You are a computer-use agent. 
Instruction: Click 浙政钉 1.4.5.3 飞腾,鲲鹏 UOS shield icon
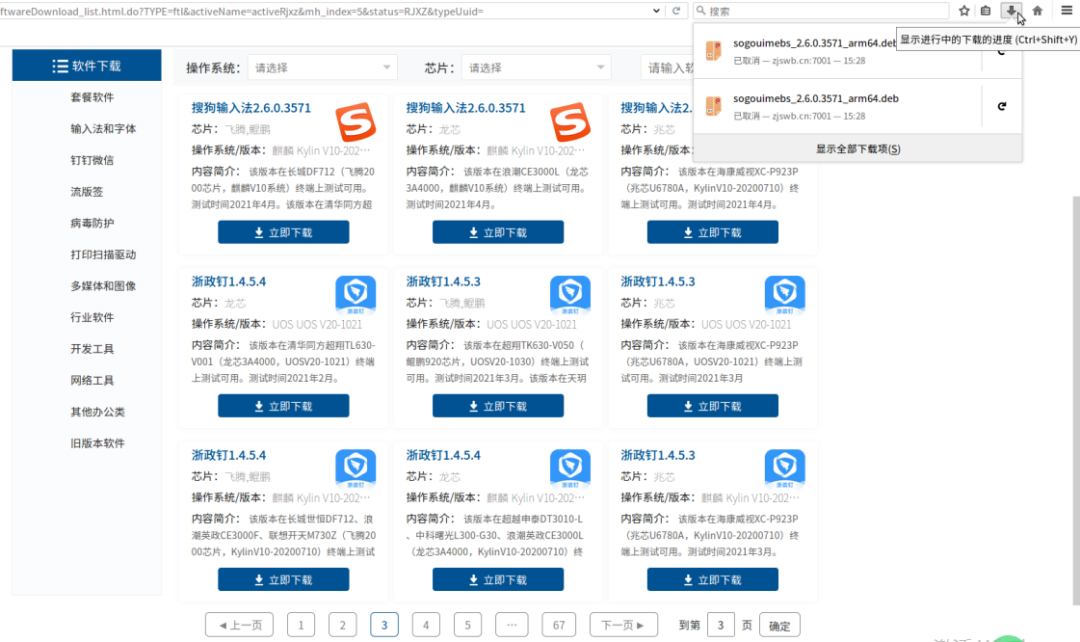point(570,295)
